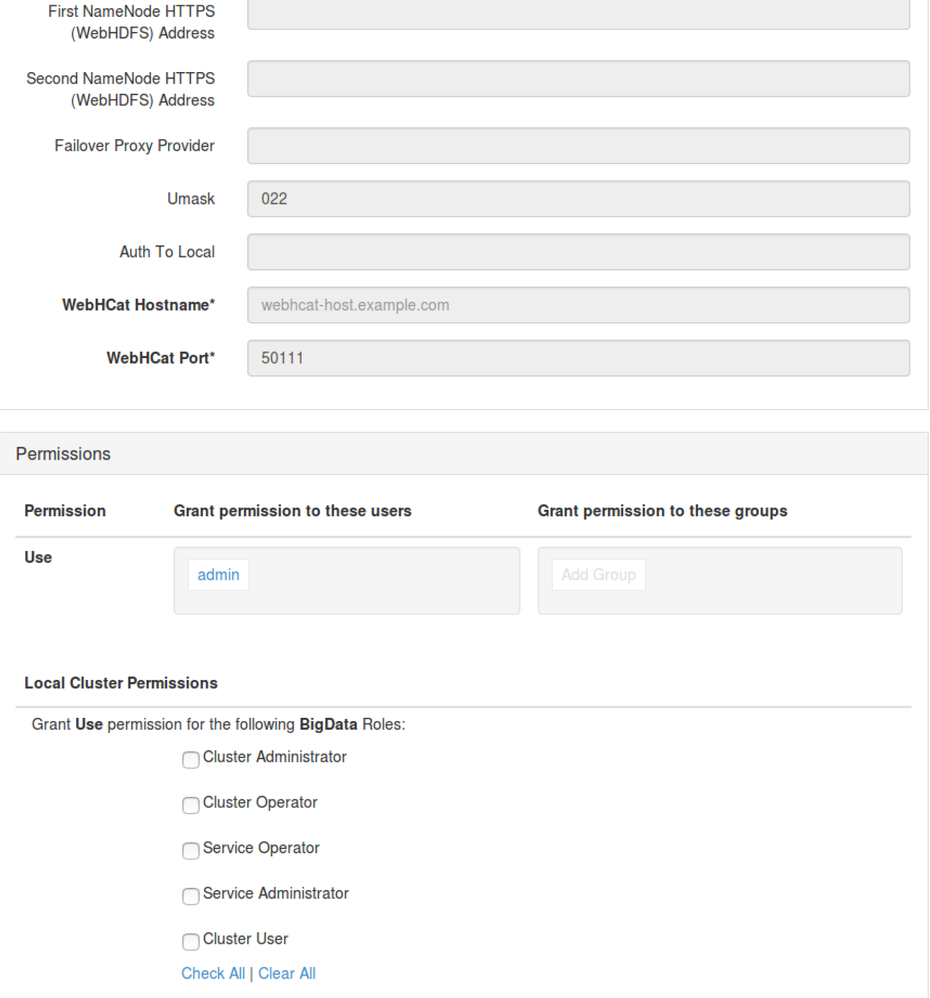Click the admin user tag
Image resolution: width=930 pixels, height=998 pixels.
(218, 575)
